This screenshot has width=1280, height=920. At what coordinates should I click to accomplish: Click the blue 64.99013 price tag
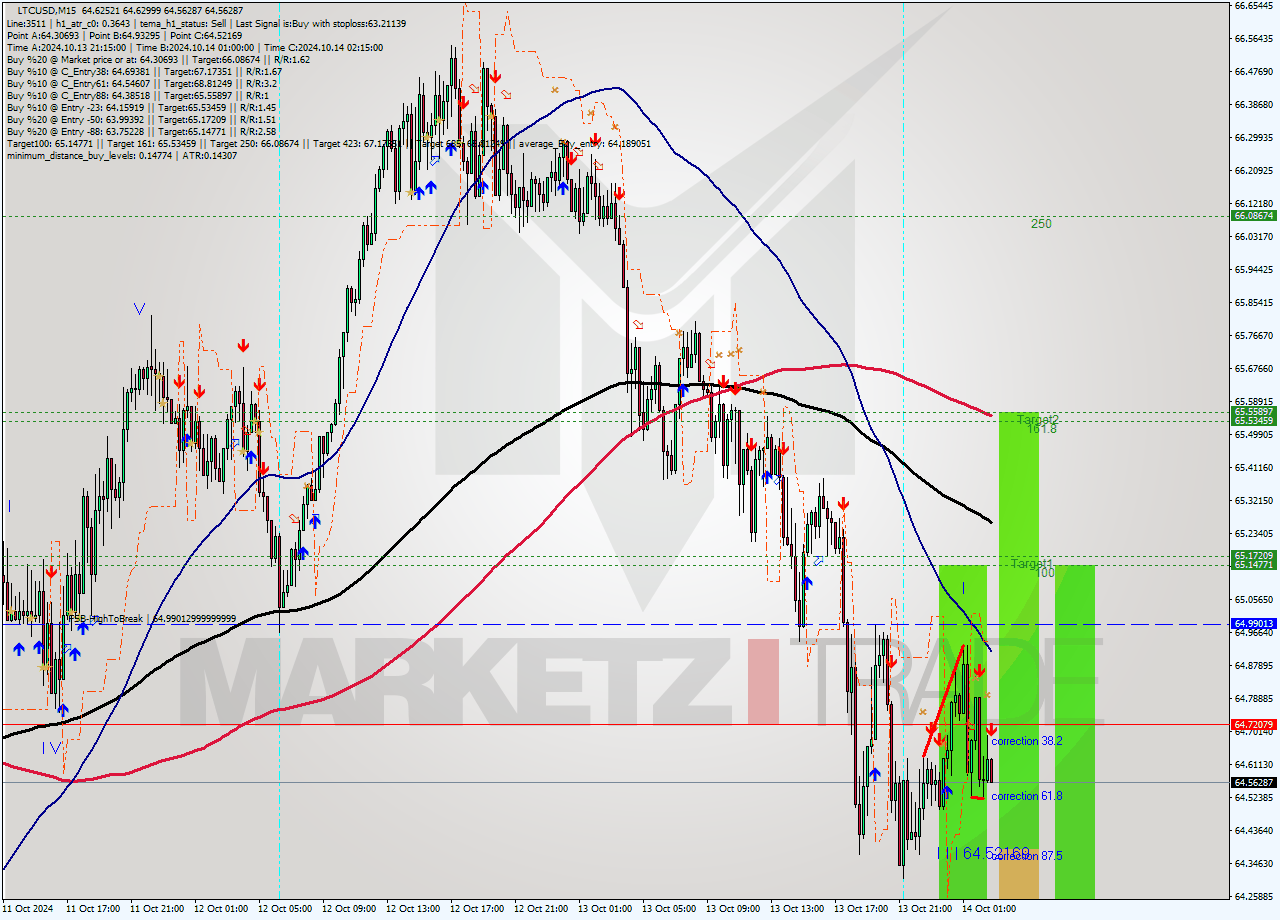1253,623
